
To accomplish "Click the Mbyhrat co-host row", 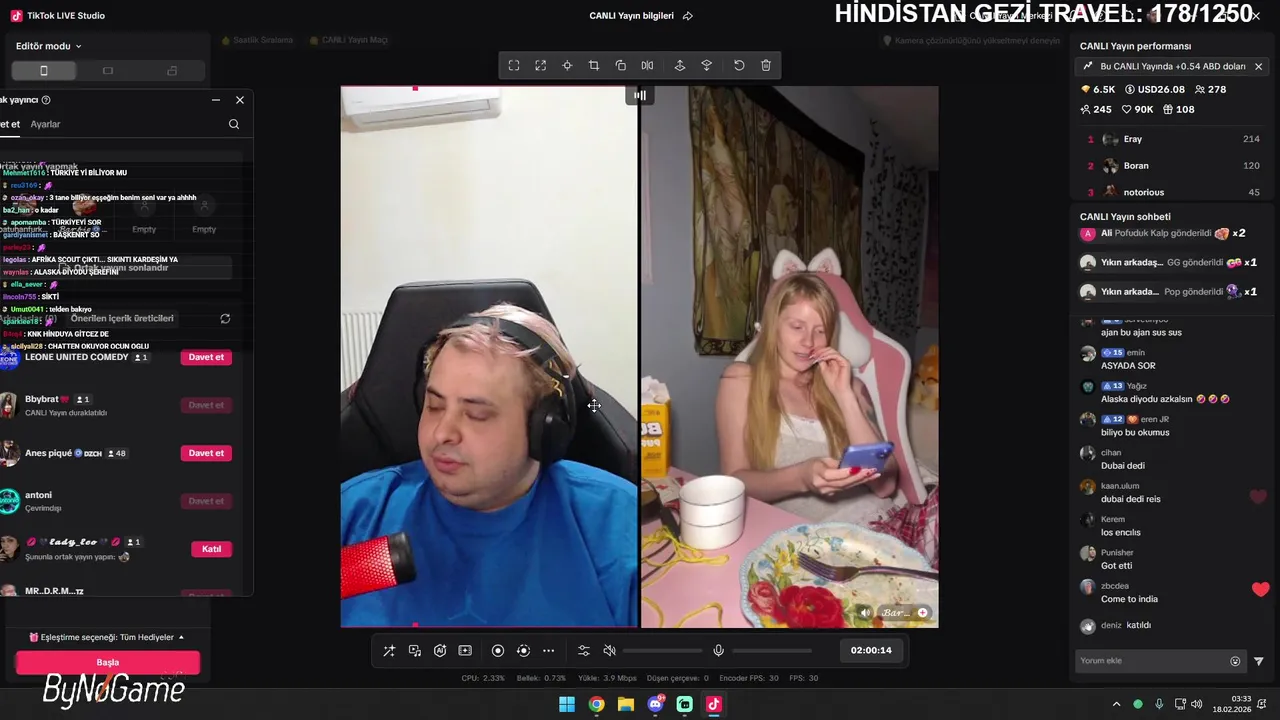I will [x=116, y=405].
